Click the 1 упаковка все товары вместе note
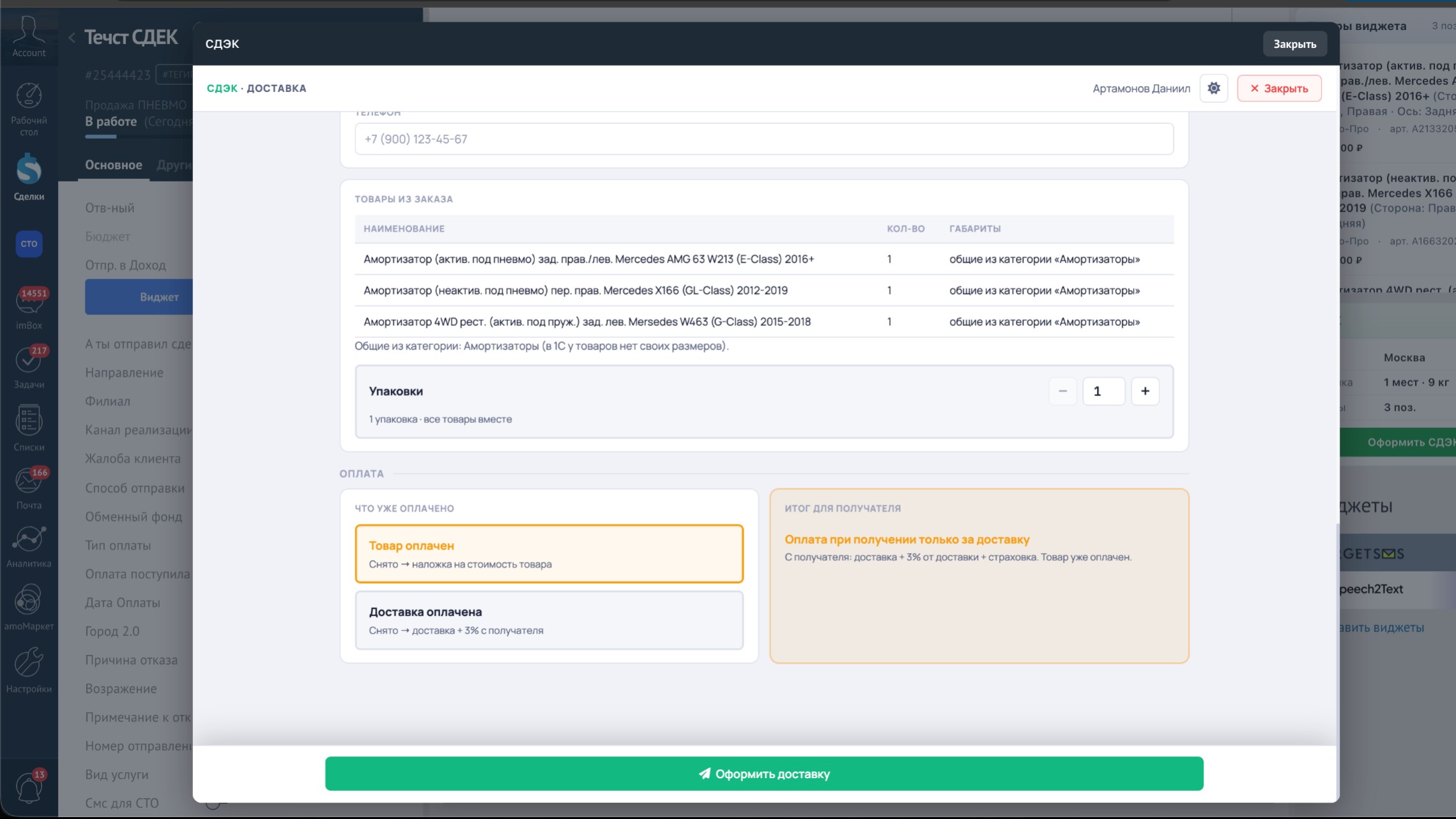This screenshot has width=1456, height=819. tap(440, 420)
